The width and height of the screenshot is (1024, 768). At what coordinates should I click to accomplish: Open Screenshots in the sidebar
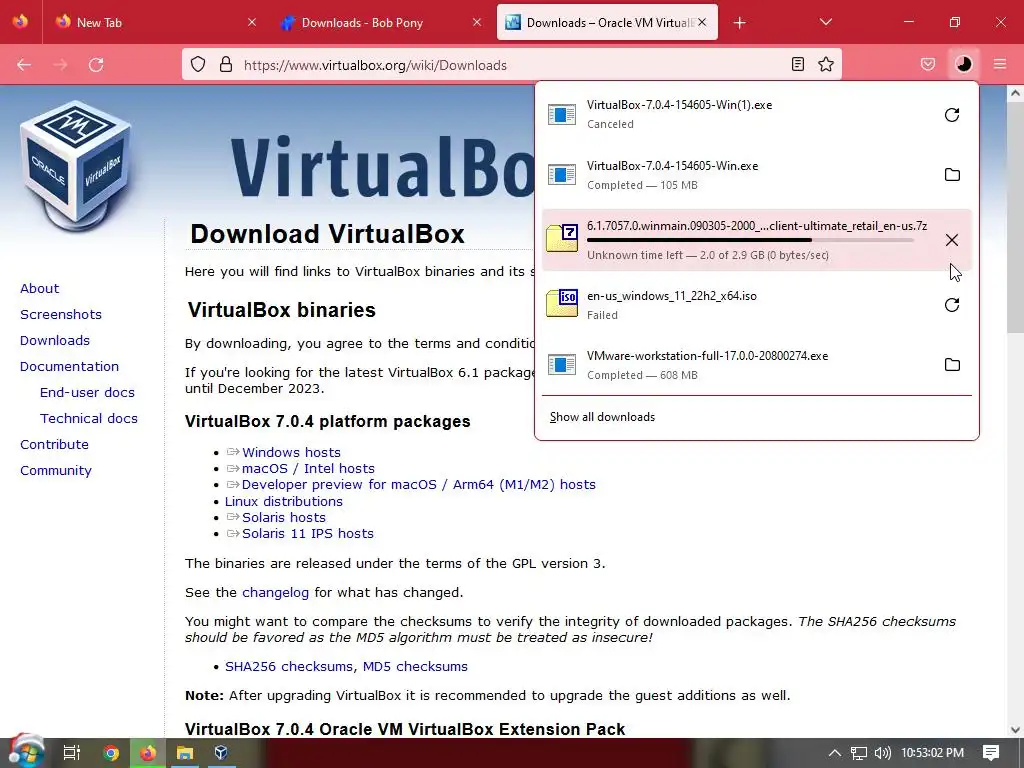click(x=61, y=314)
